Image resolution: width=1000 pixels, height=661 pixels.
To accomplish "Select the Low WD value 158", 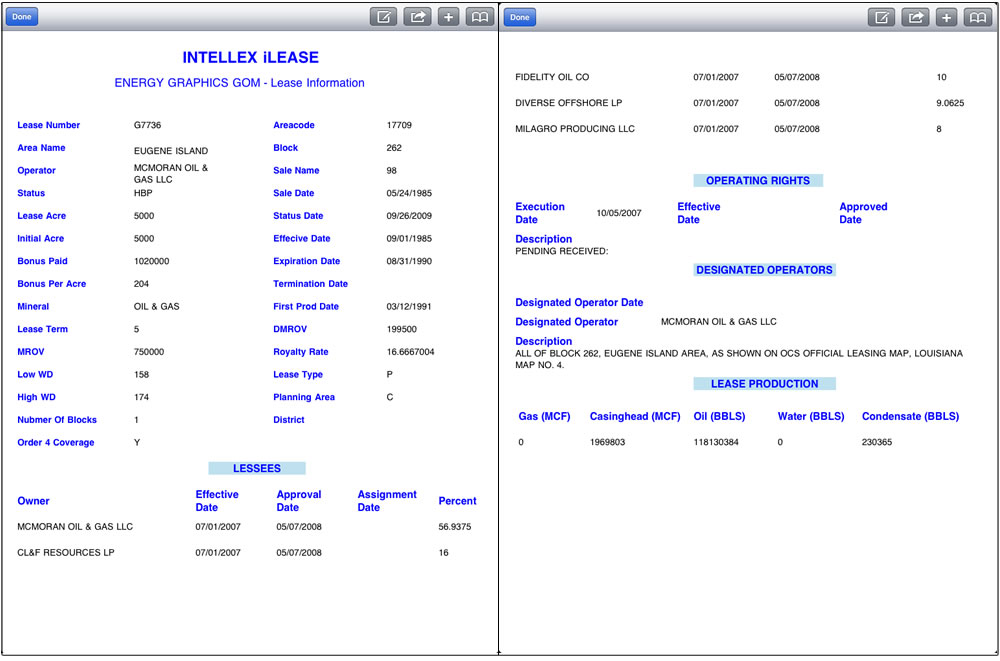I will (142, 375).
